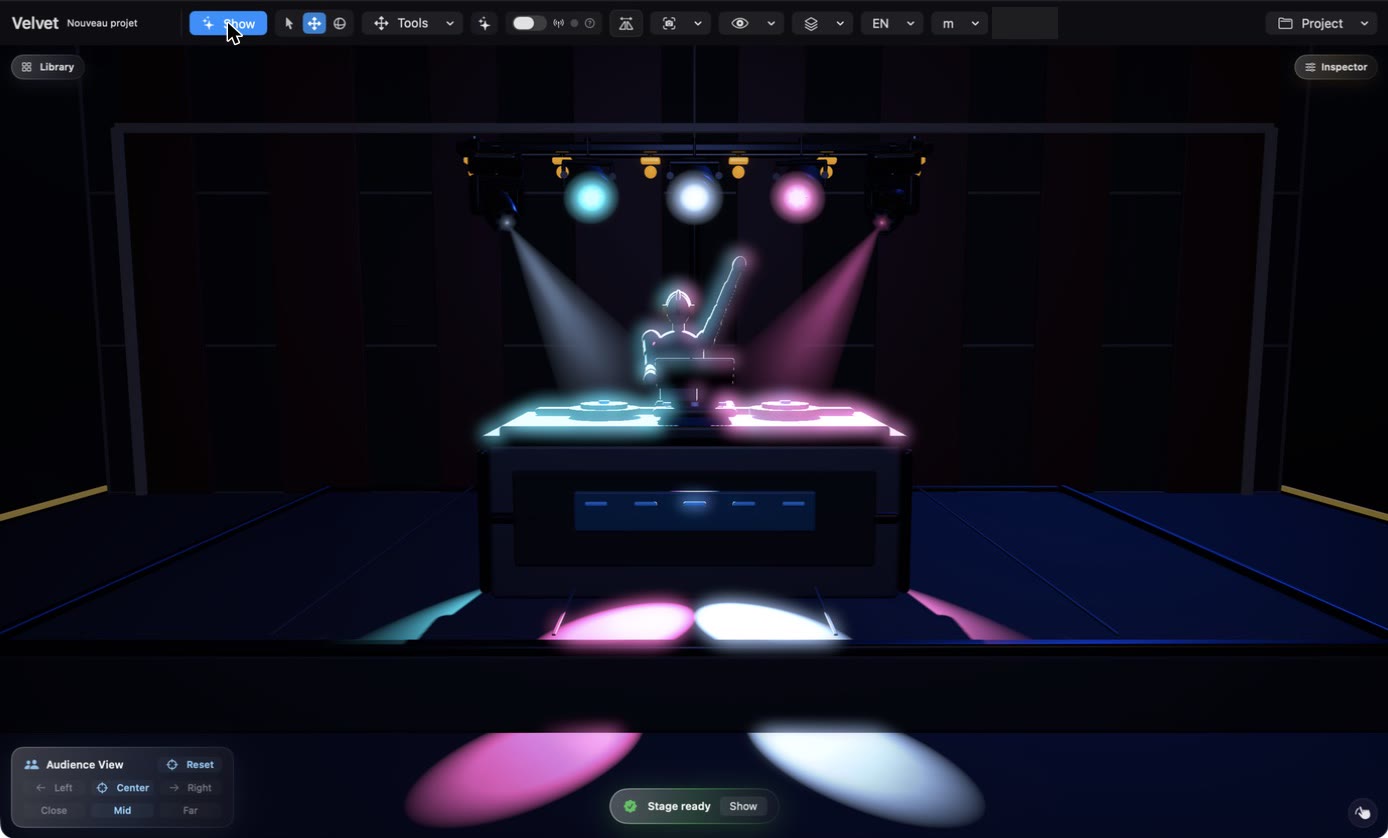Click the stage perspective icon
The width and height of the screenshot is (1388, 838).
tap(626, 23)
